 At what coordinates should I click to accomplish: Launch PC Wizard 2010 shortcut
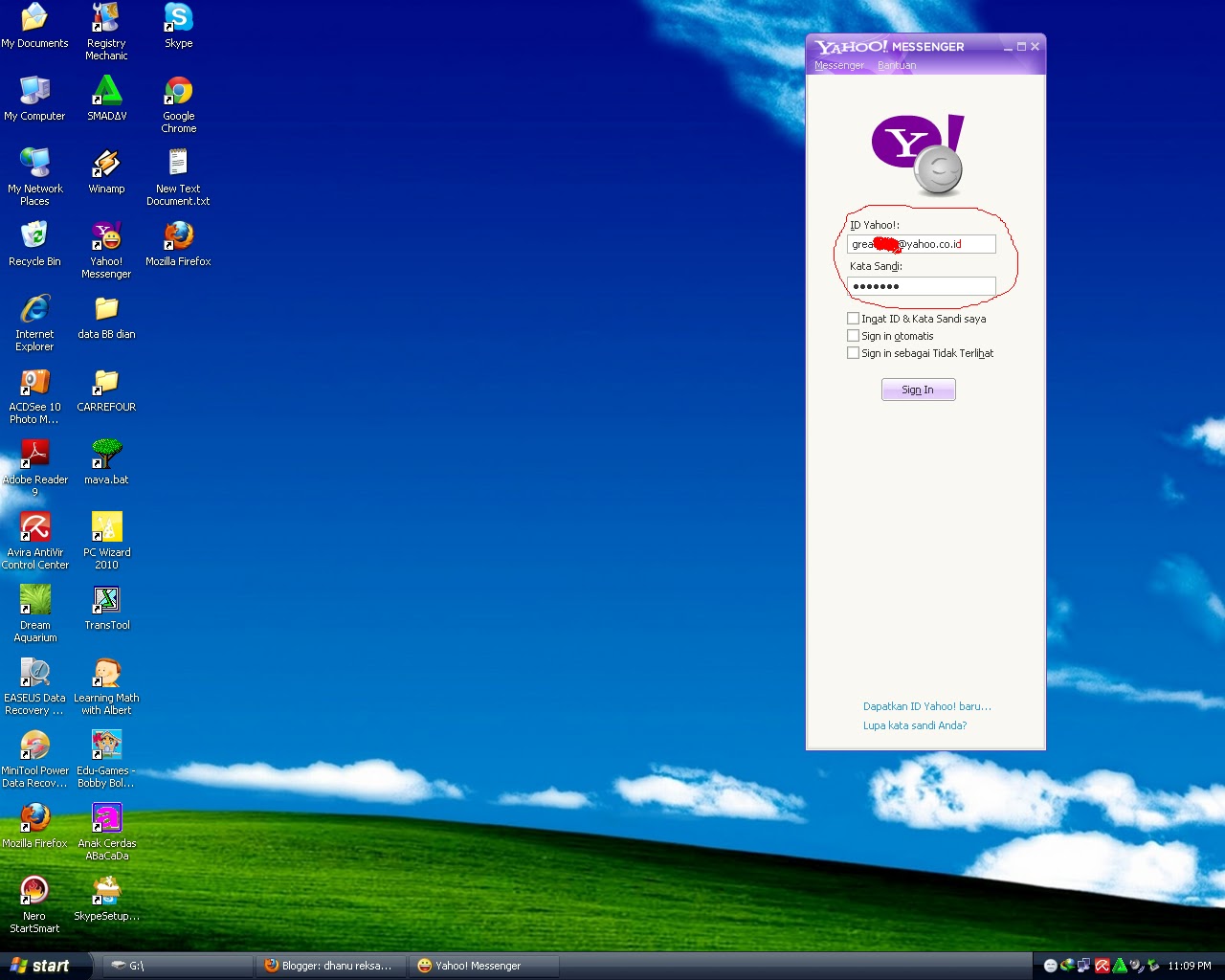[106, 541]
